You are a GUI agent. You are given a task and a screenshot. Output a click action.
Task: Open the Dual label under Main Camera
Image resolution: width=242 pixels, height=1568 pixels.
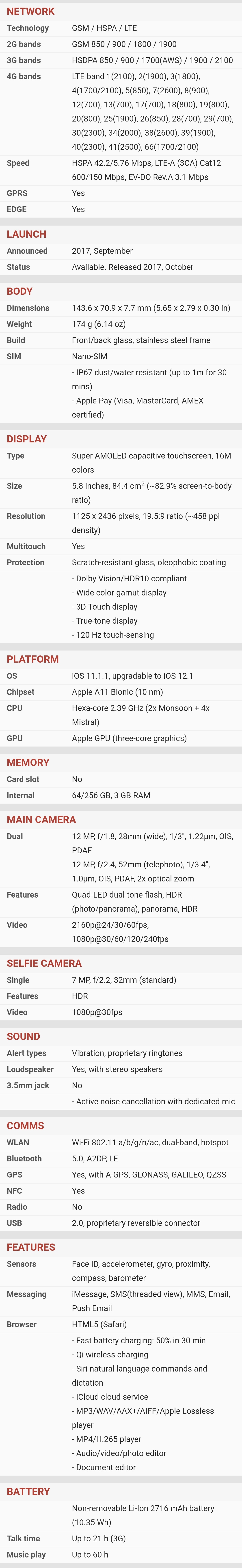pyautogui.click(x=15, y=836)
